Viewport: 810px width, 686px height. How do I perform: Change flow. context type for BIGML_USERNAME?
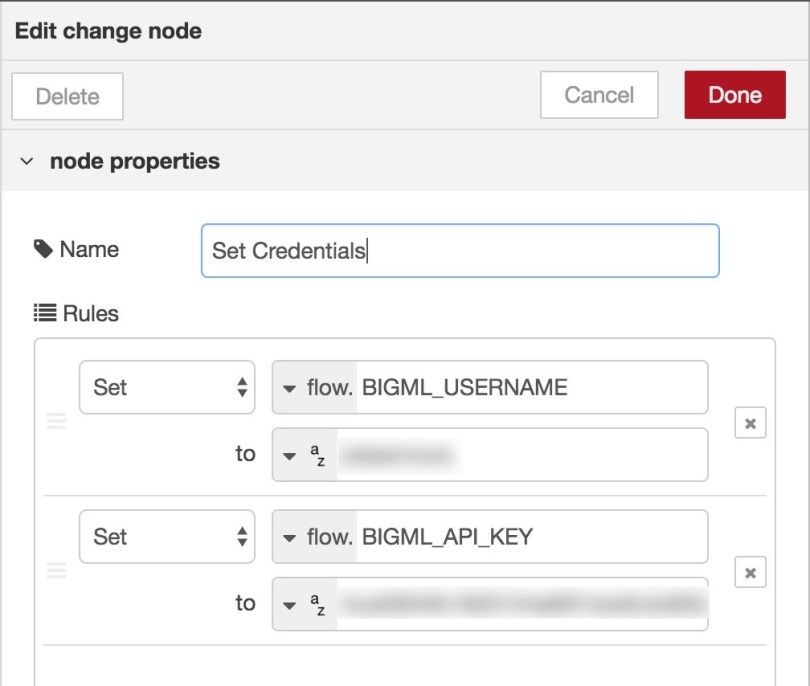pos(316,387)
